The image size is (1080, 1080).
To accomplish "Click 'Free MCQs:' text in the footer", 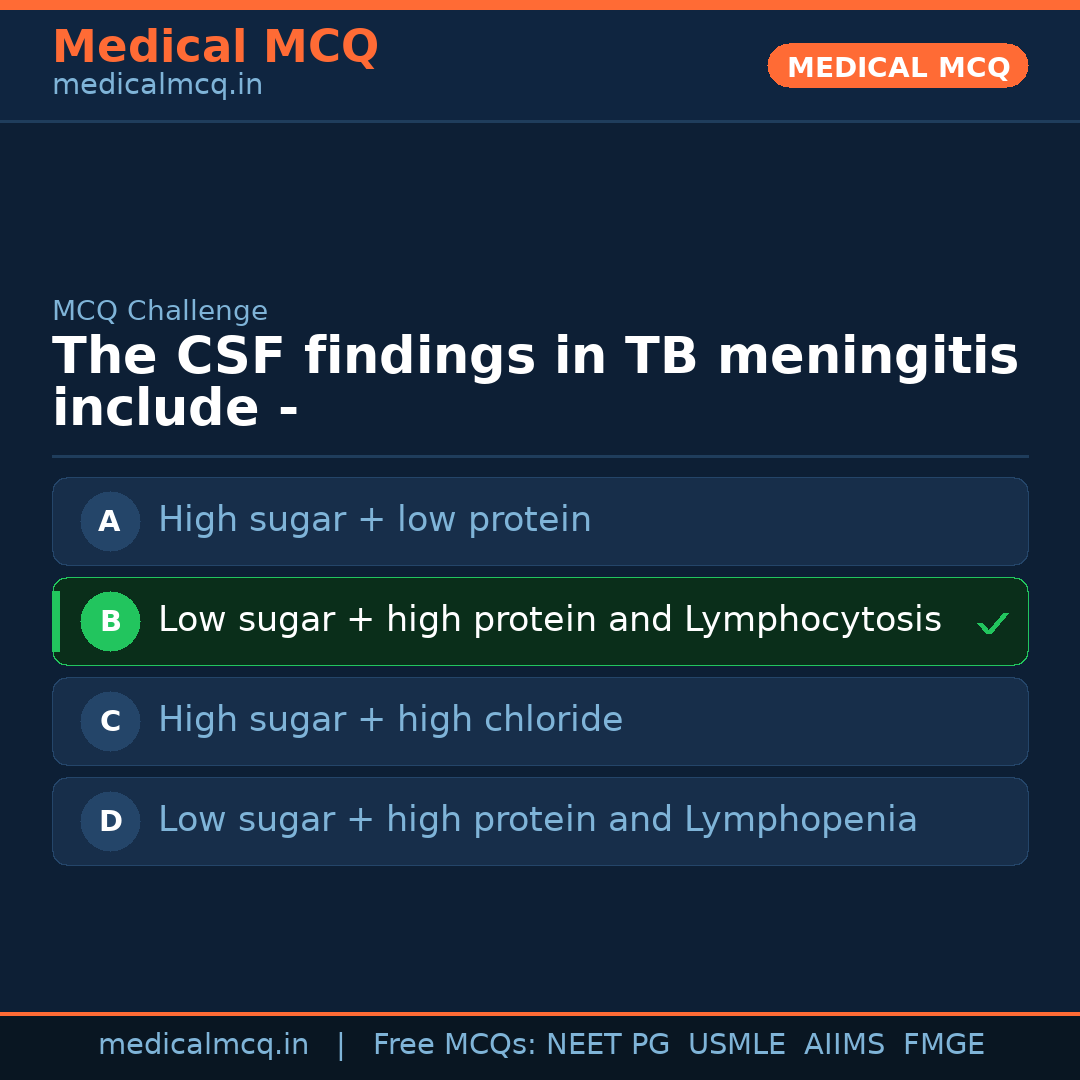I will 455,1045.
